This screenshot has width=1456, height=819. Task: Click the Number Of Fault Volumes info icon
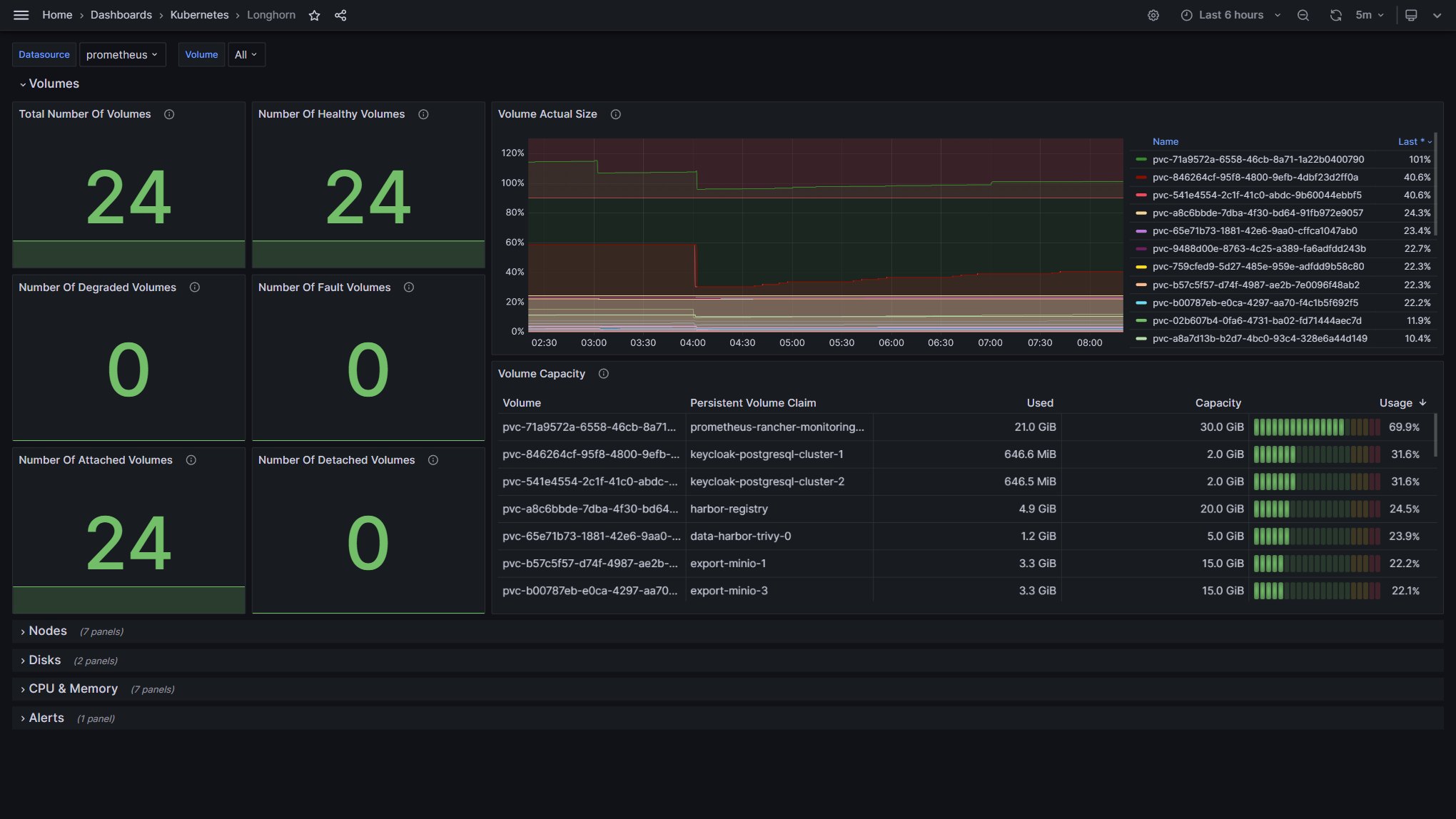(x=409, y=288)
